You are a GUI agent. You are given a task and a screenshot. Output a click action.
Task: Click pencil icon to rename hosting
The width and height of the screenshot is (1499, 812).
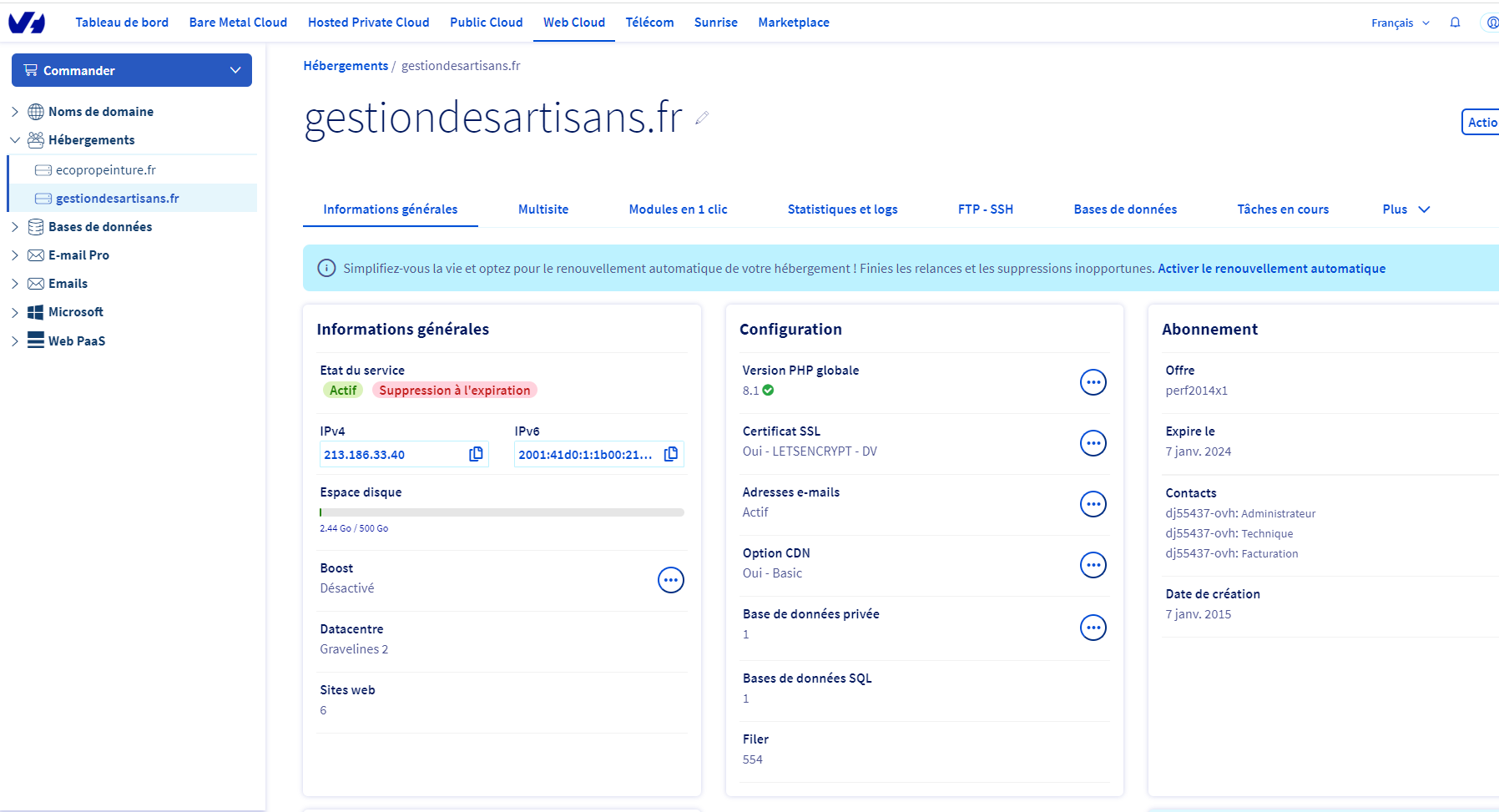[x=702, y=118]
